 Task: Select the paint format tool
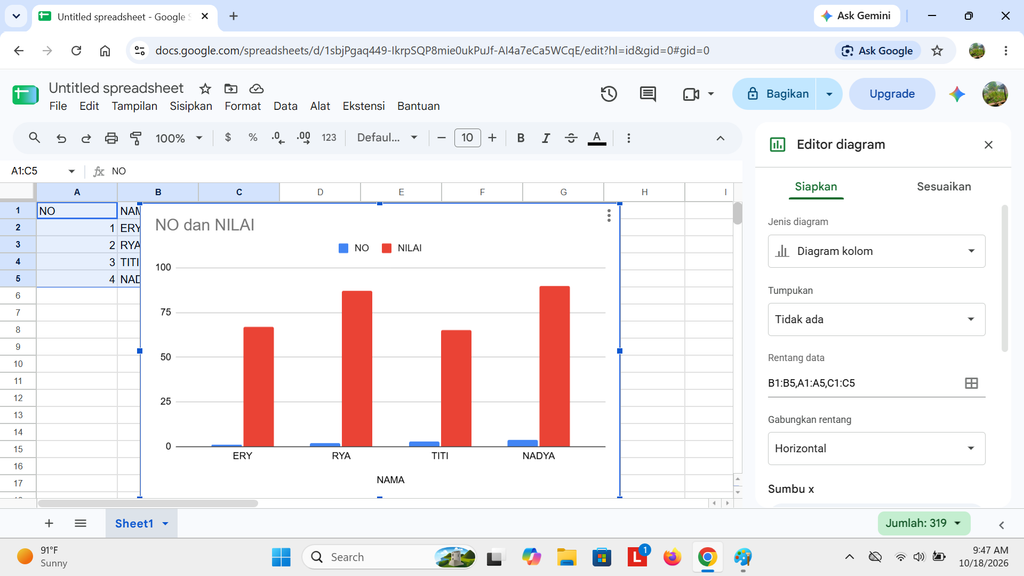point(136,138)
